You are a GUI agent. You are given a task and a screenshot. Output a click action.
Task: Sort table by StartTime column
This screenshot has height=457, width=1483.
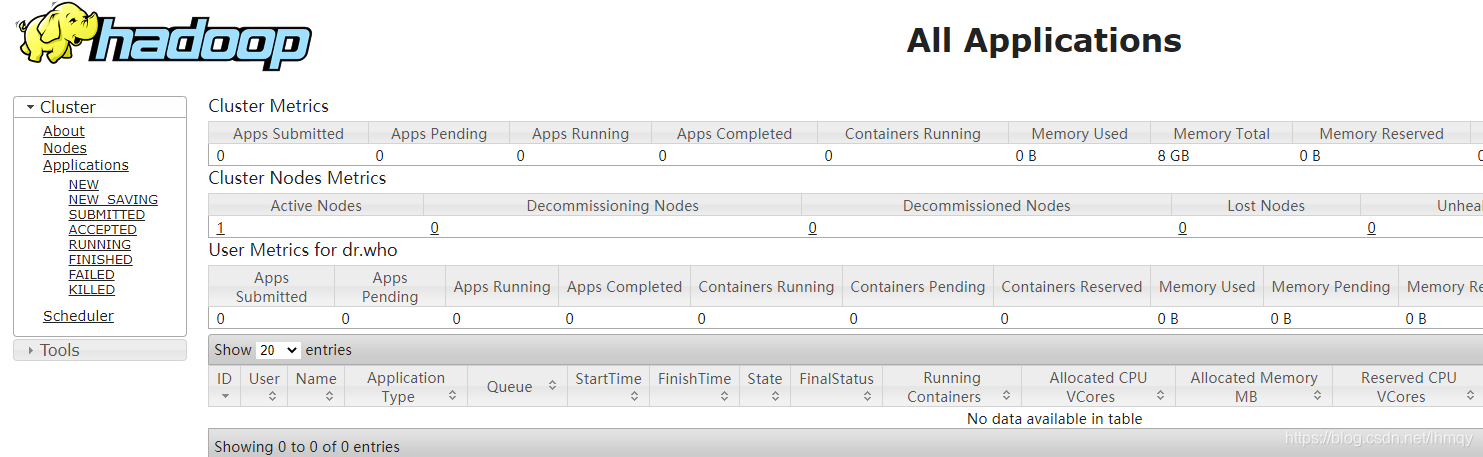coord(608,386)
